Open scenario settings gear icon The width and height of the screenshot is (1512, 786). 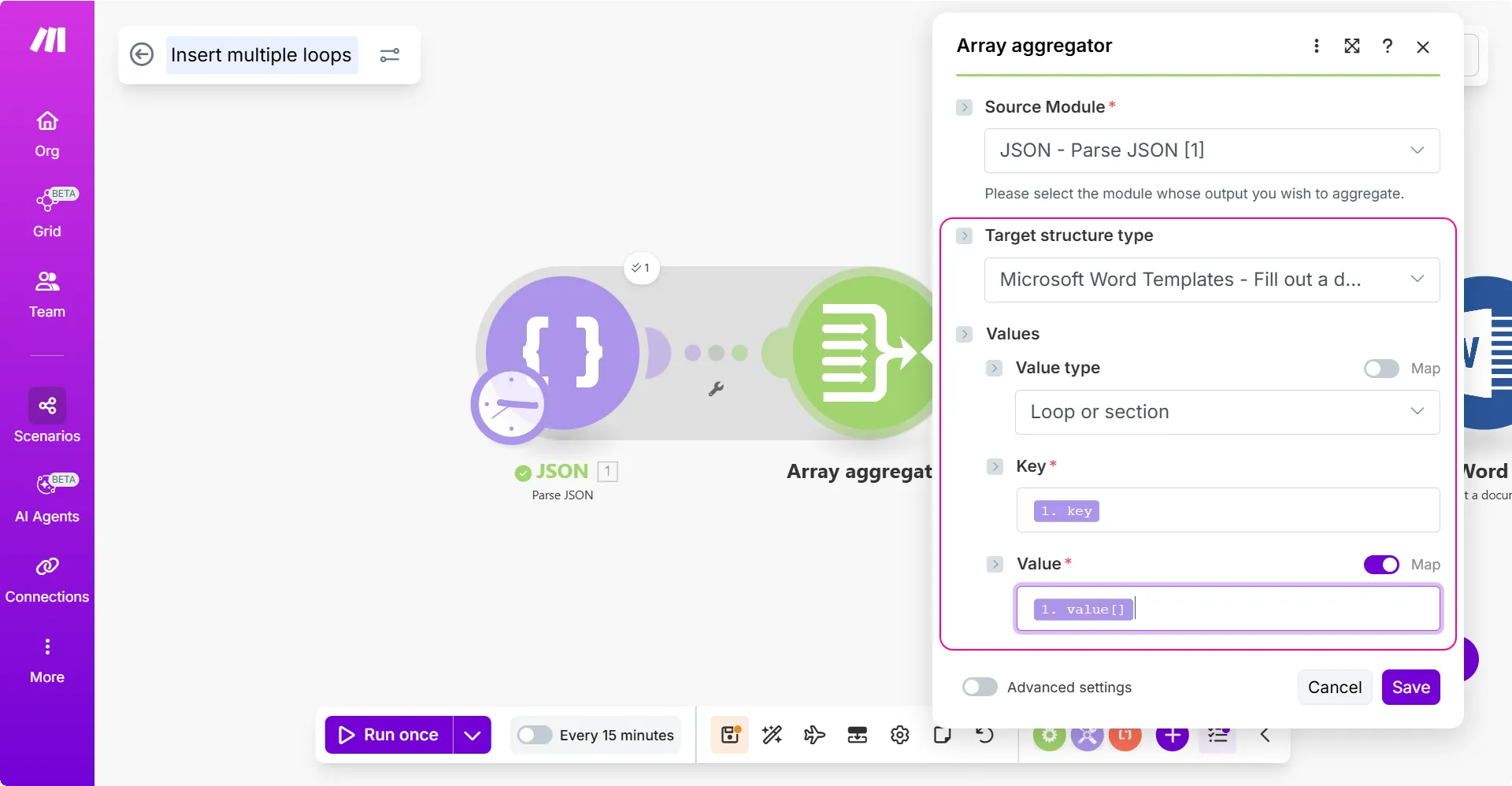click(x=900, y=735)
